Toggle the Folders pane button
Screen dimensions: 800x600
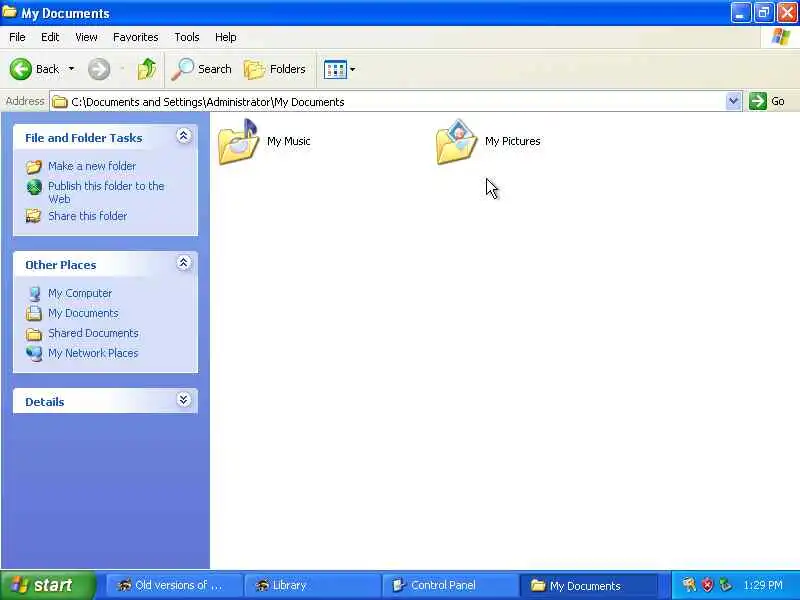click(274, 69)
